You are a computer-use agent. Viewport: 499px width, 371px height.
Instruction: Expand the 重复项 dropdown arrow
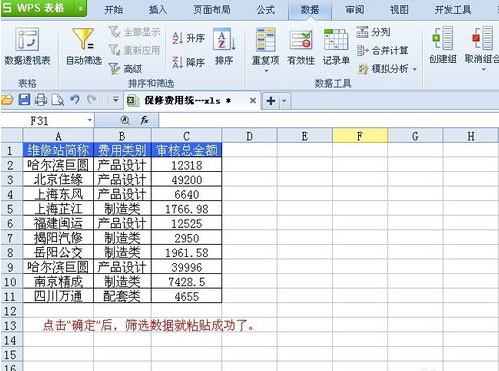[266, 71]
